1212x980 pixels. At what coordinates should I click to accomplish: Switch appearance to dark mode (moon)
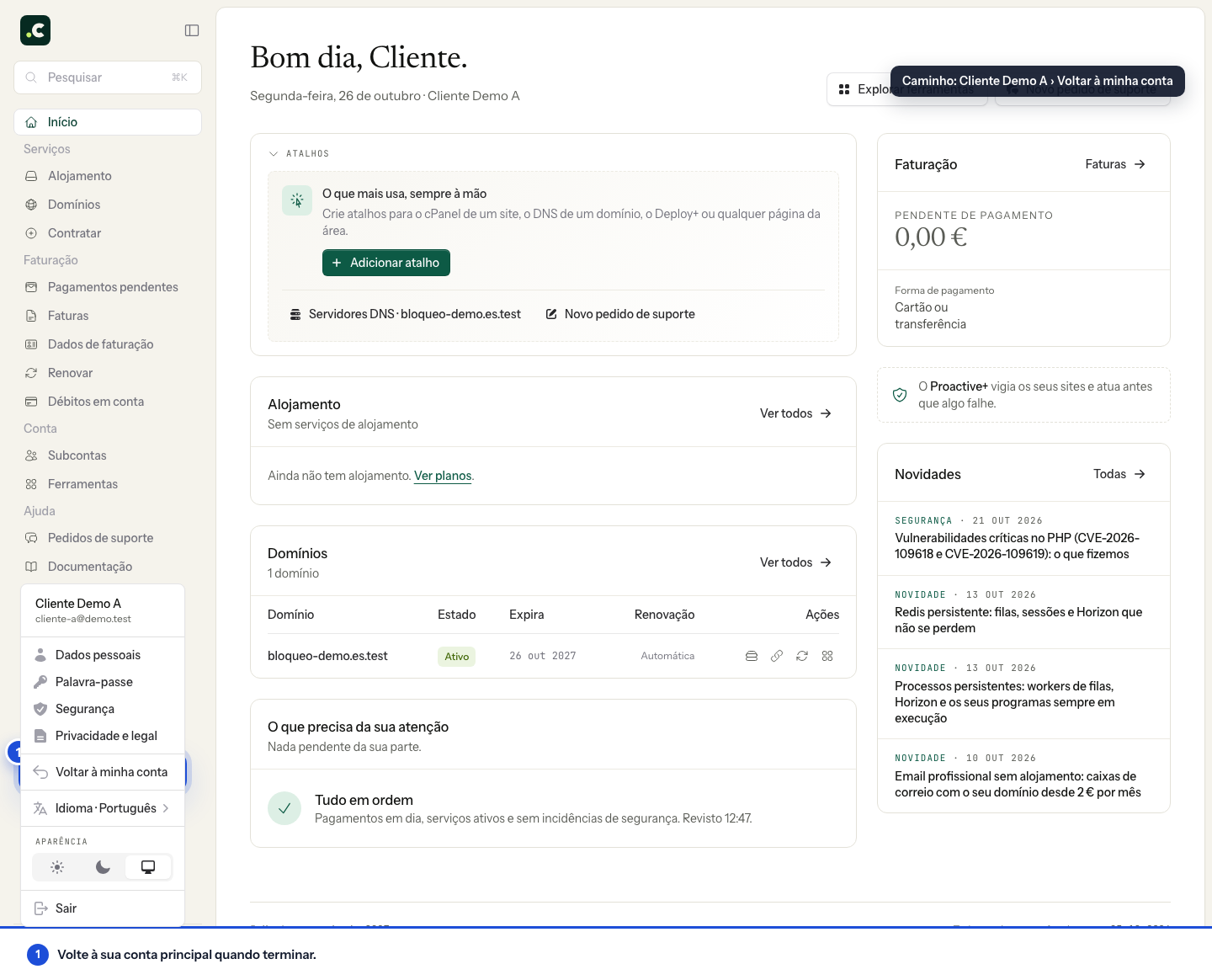coord(103,867)
